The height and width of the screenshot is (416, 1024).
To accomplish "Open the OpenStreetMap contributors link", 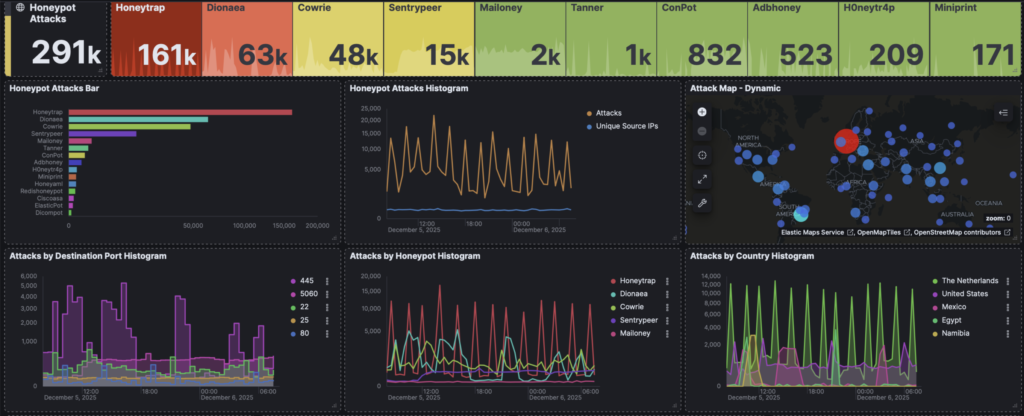I will point(958,233).
